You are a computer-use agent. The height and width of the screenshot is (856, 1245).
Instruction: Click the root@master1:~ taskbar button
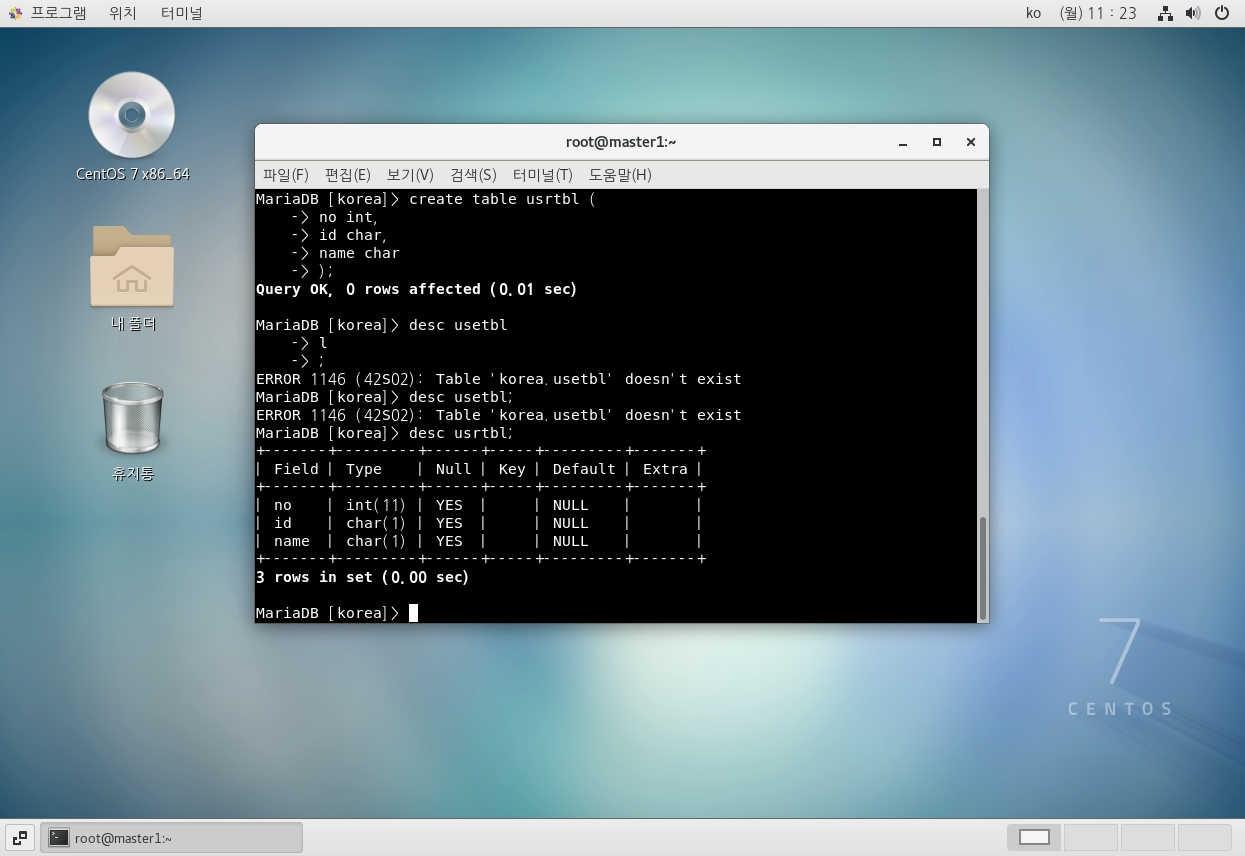171,837
